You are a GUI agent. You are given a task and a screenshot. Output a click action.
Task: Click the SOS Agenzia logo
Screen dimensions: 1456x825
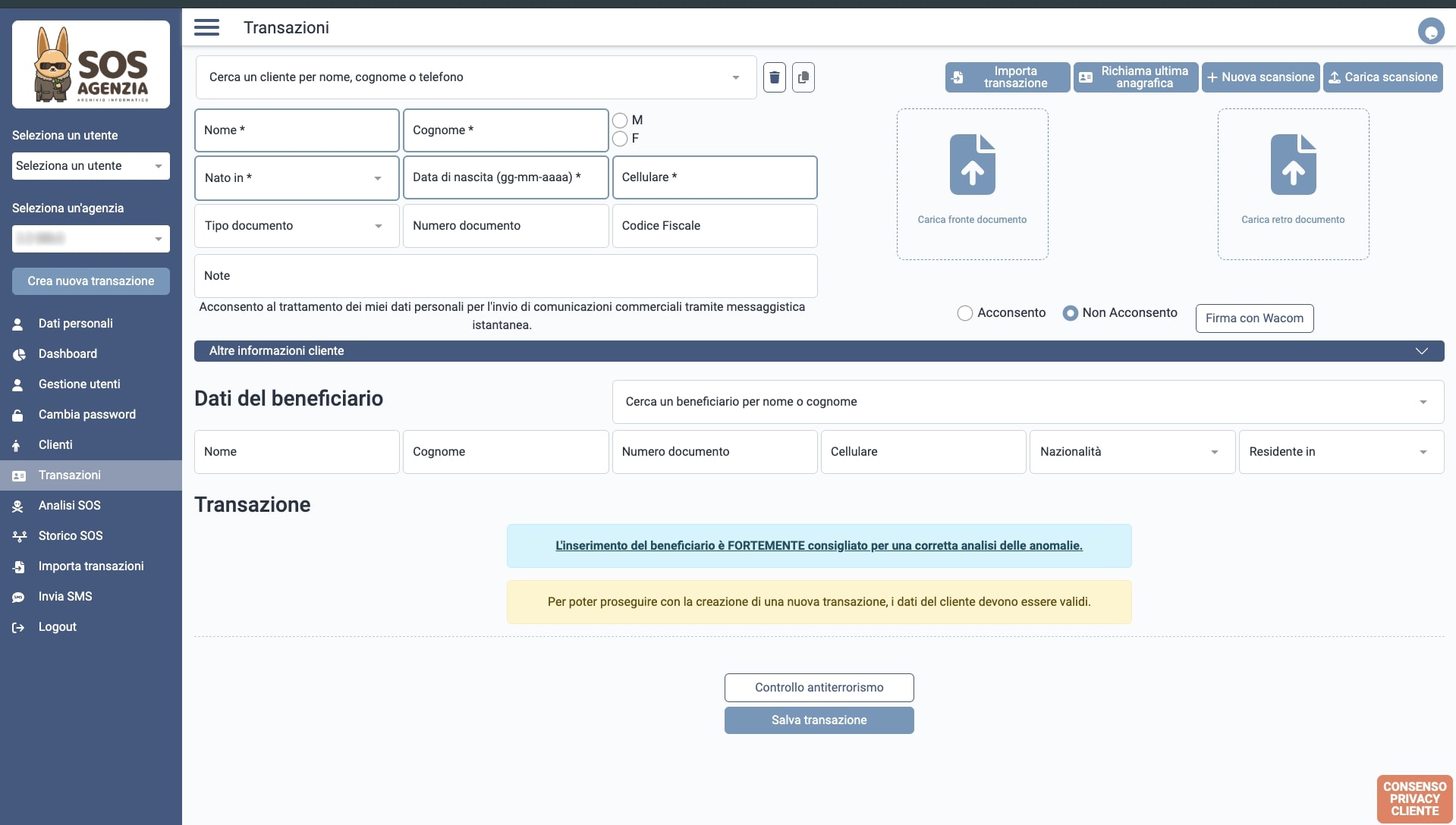click(x=91, y=64)
